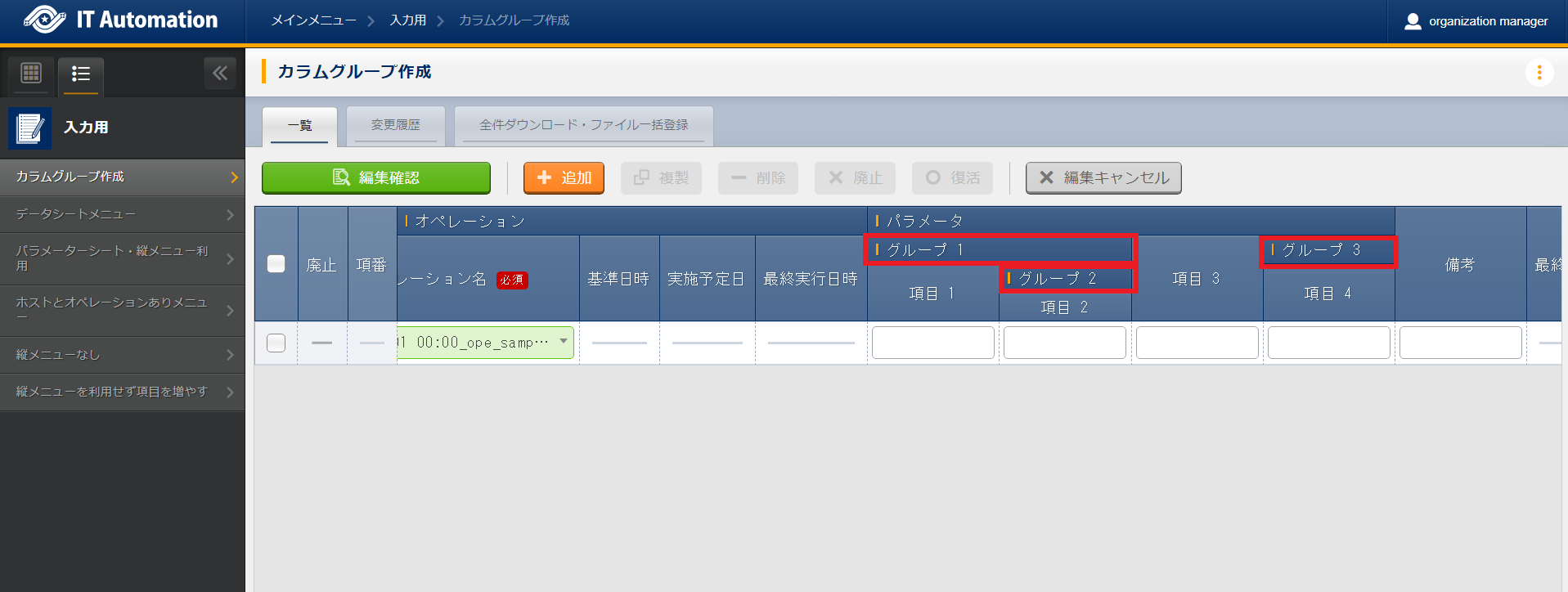Viewport: 1568px width, 592px height.
Task: Click the orange 追加 button
Action: point(564,177)
